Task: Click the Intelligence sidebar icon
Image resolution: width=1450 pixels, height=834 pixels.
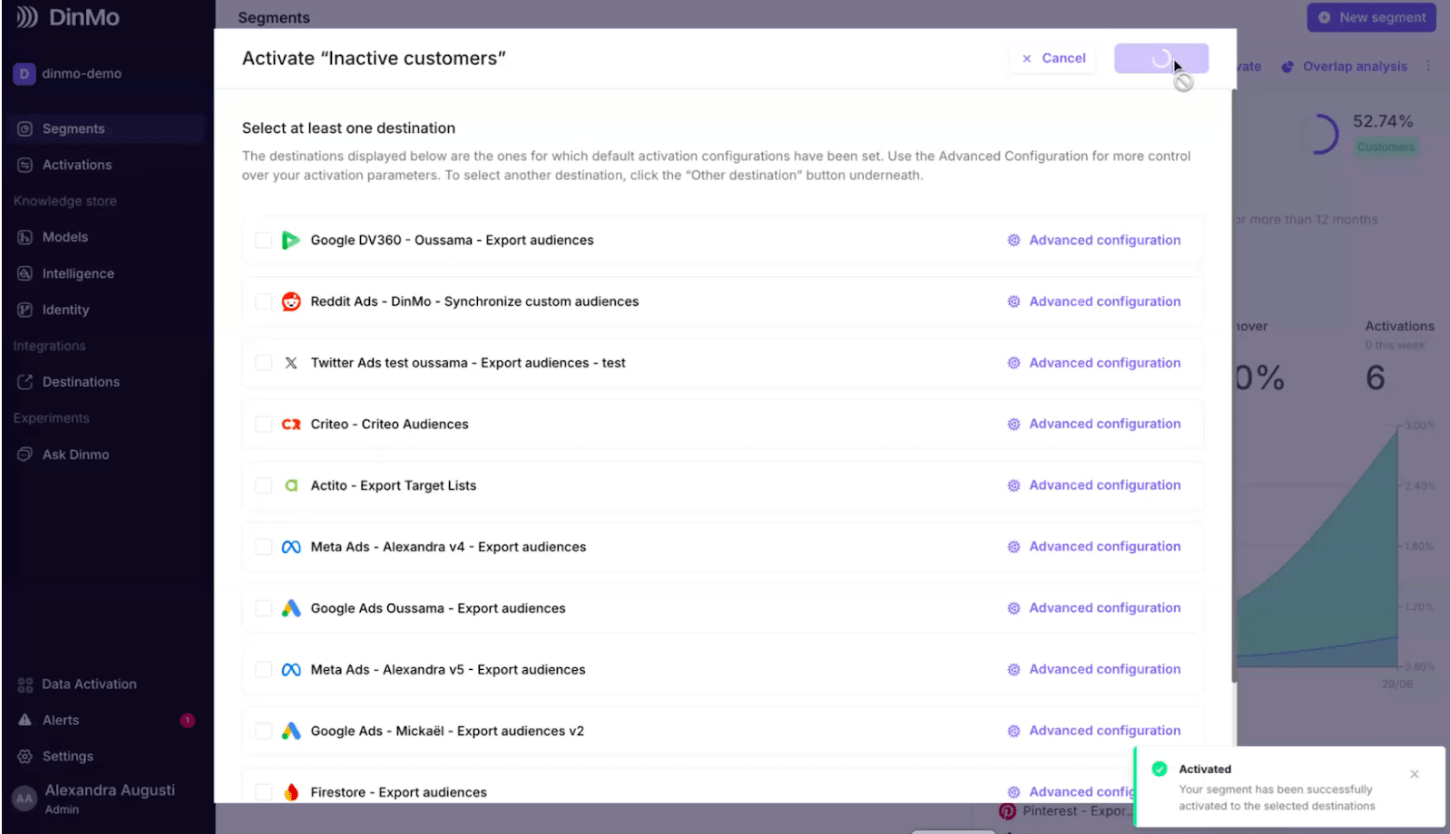Action: [25, 273]
